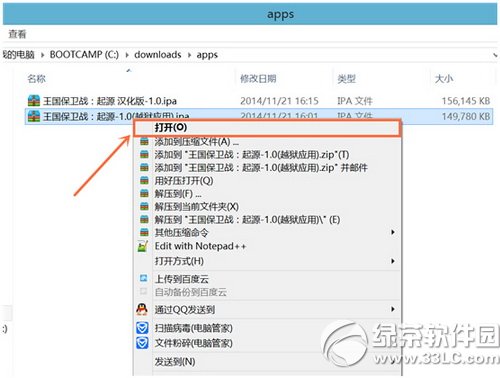Click icon of 汉化版-1.0.ipa file

pyautogui.click(x=34, y=101)
